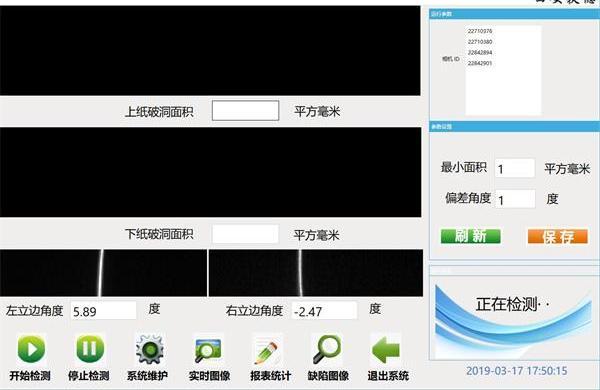Click the 左立边角度 label

(x=34, y=310)
